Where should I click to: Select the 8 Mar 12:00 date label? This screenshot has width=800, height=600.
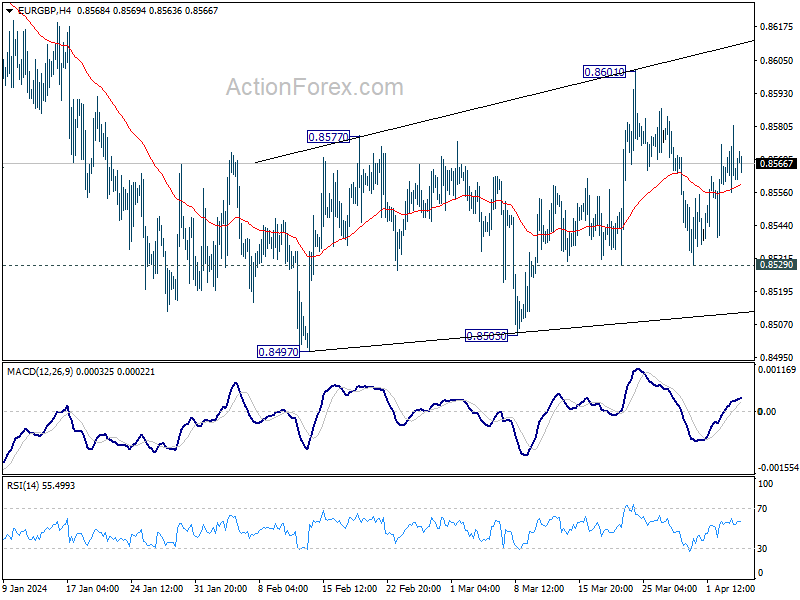pos(539,588)
